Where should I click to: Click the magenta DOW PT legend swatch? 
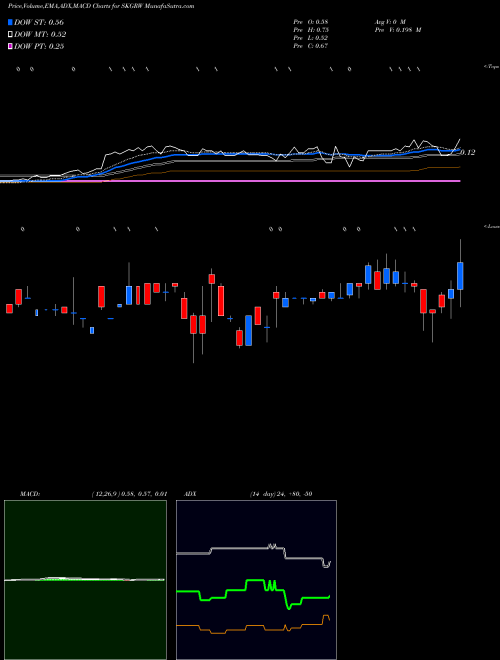point(11,47)
